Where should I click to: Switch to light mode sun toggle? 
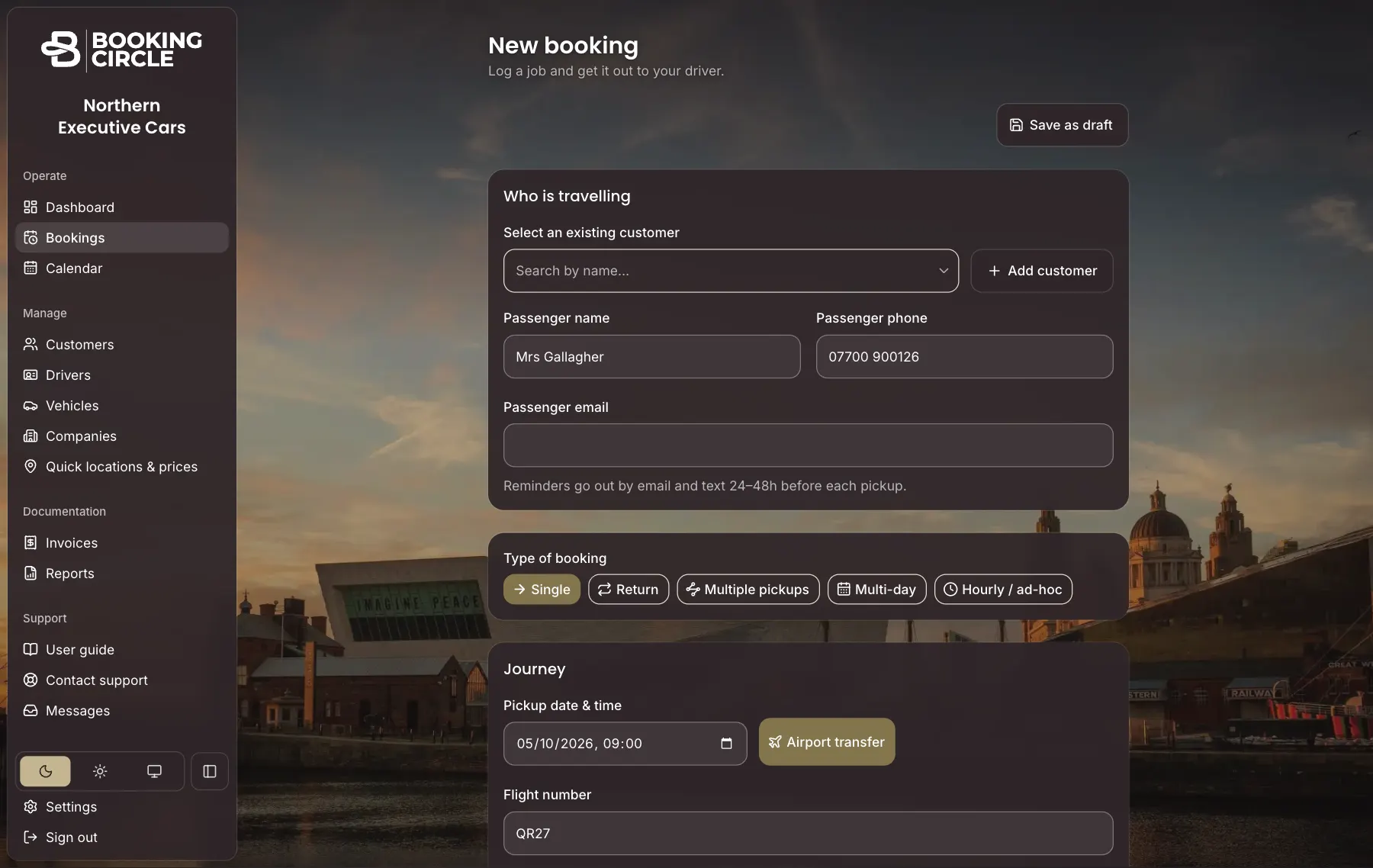[100, 771]
